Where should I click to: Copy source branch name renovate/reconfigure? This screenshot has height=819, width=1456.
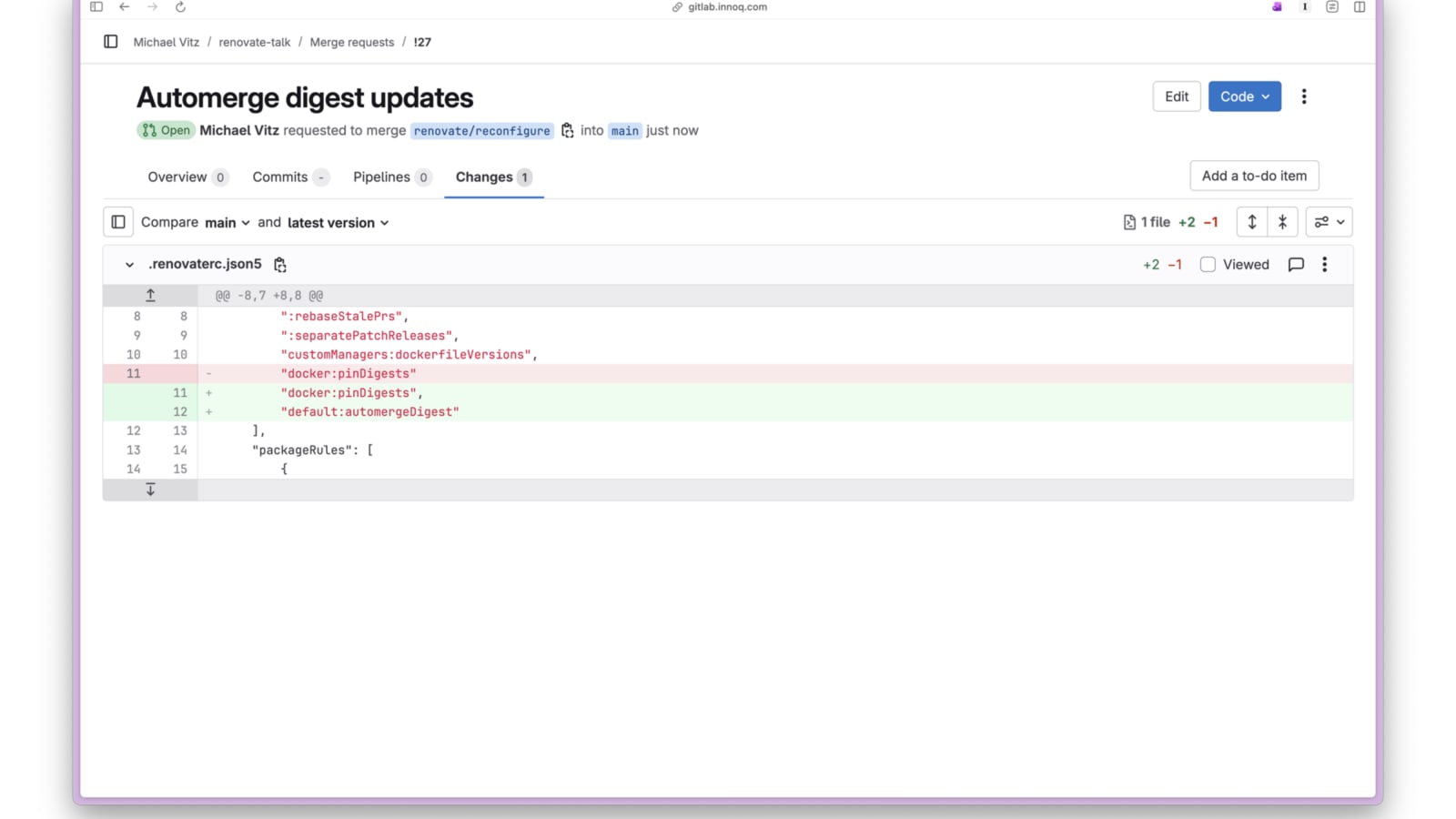coord(567,131)
